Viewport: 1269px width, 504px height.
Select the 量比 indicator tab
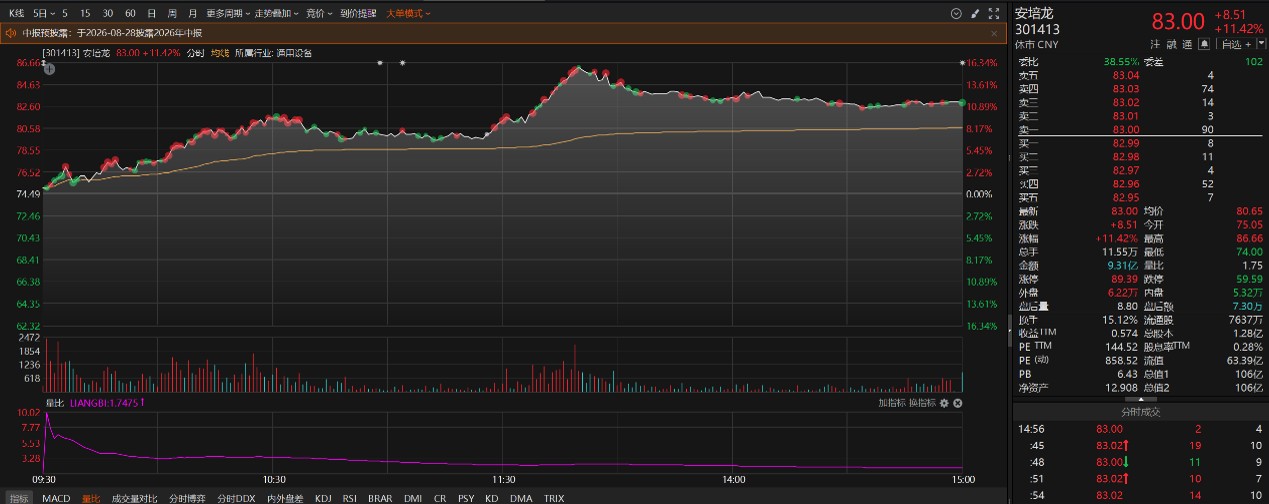coord(91,497)
